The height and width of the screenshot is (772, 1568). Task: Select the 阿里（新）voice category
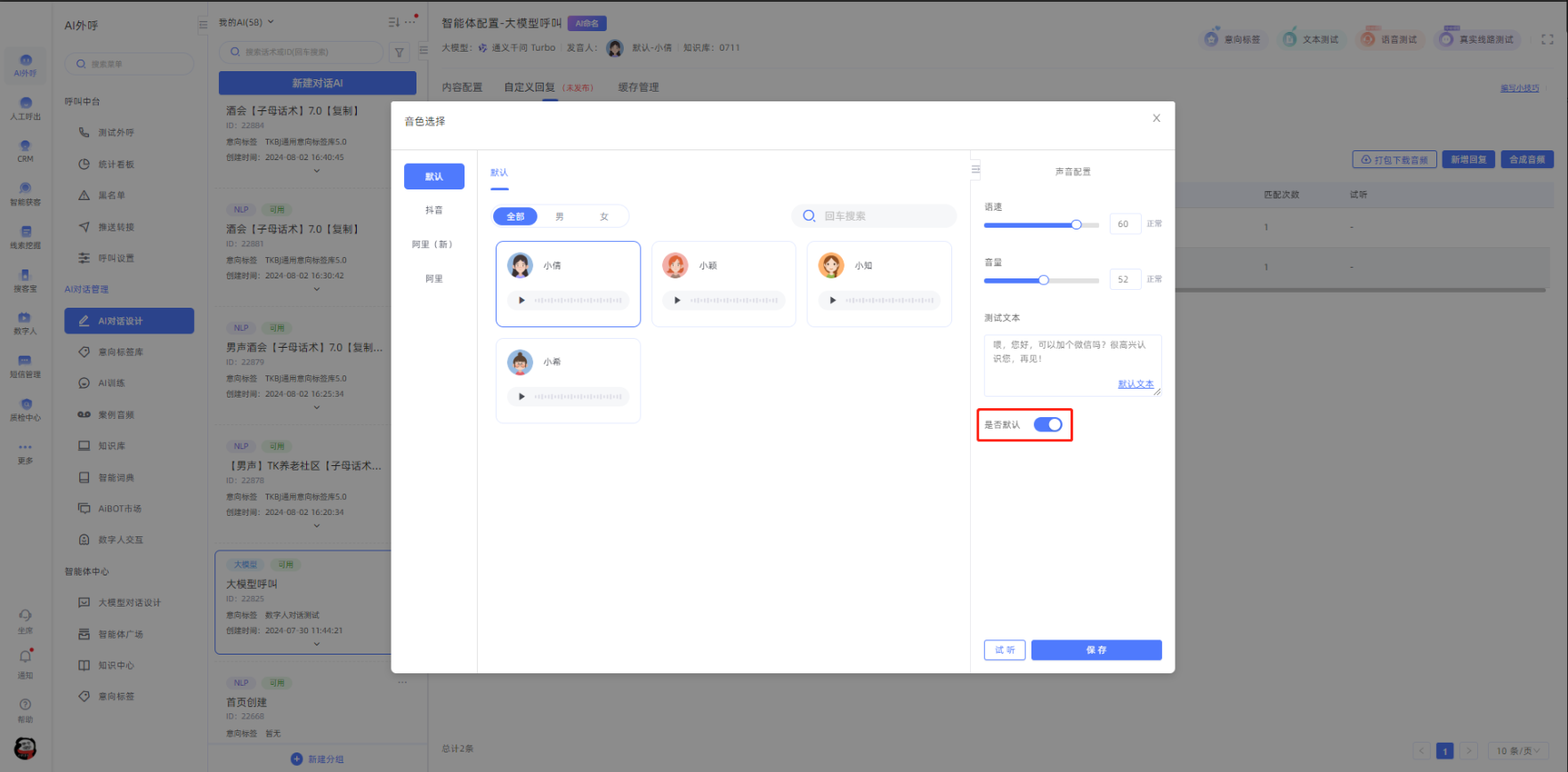click(433, 245)
